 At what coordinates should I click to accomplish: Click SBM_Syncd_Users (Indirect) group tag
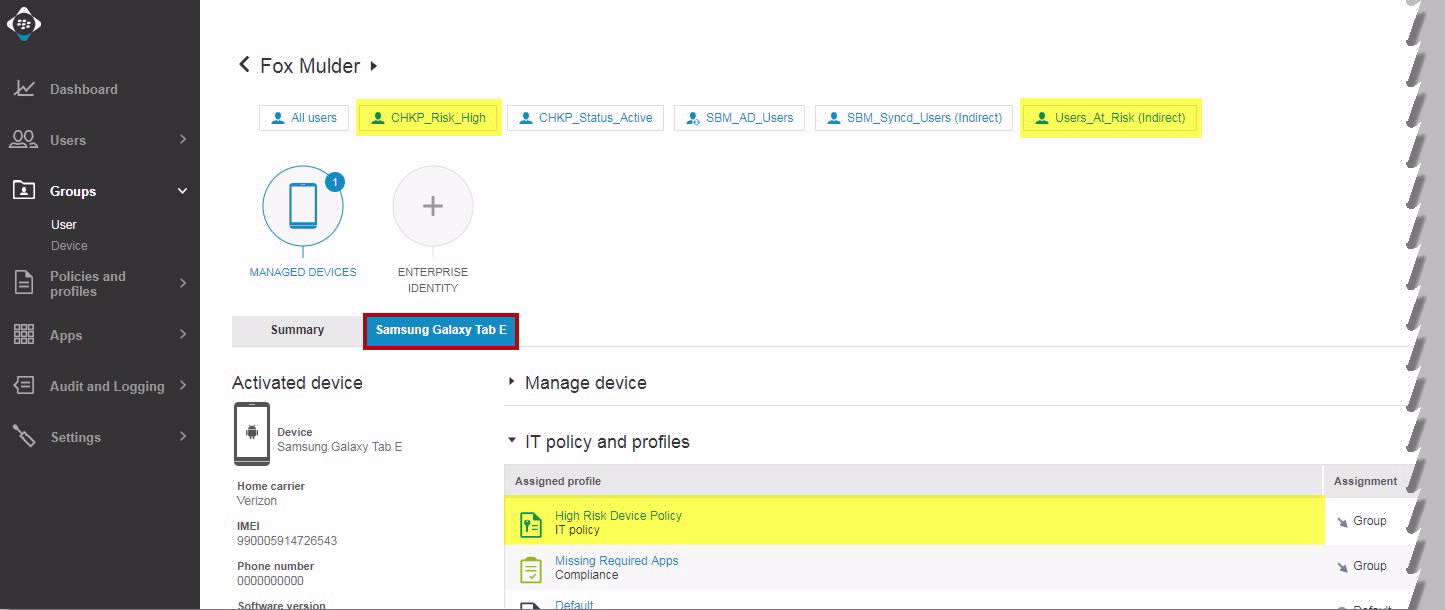click(x=914, y=118)
